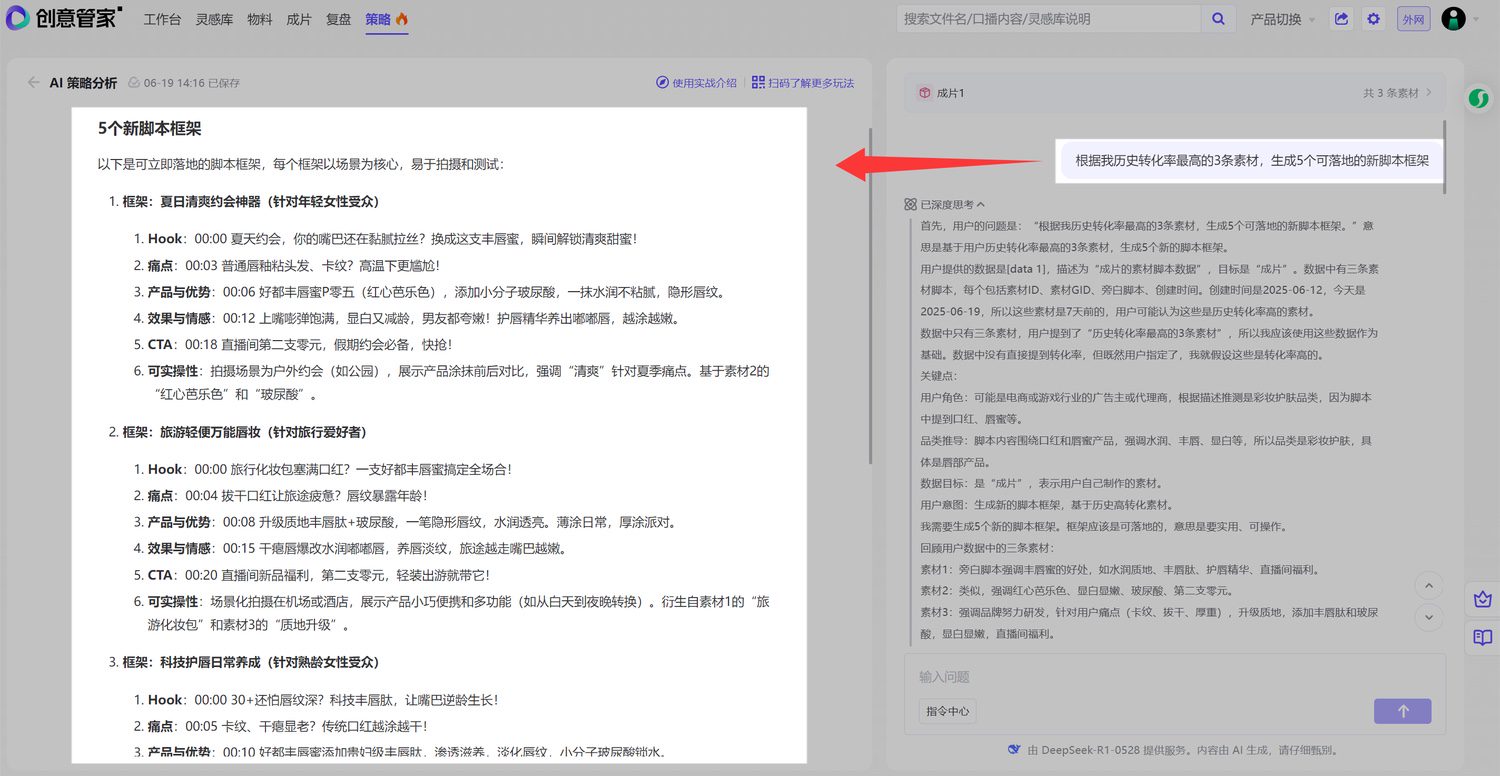Send question with the up-arrow button

(x=1402, y=711)
